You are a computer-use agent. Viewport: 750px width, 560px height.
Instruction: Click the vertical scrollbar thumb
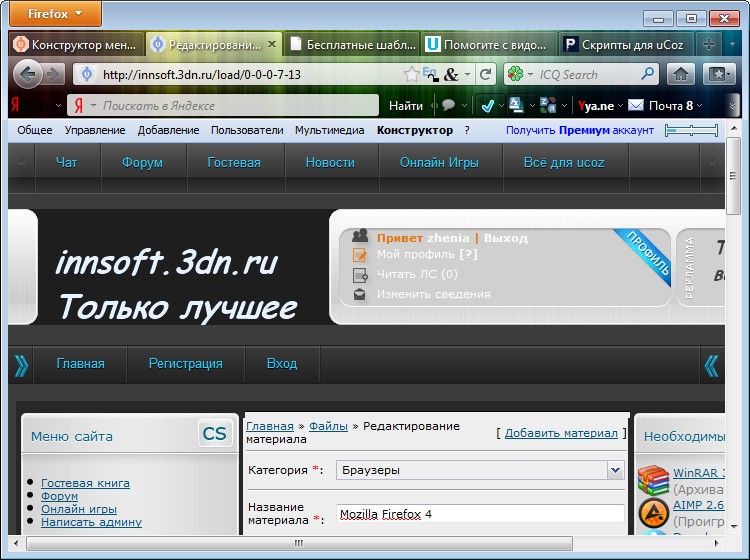[x=733, y=176]
